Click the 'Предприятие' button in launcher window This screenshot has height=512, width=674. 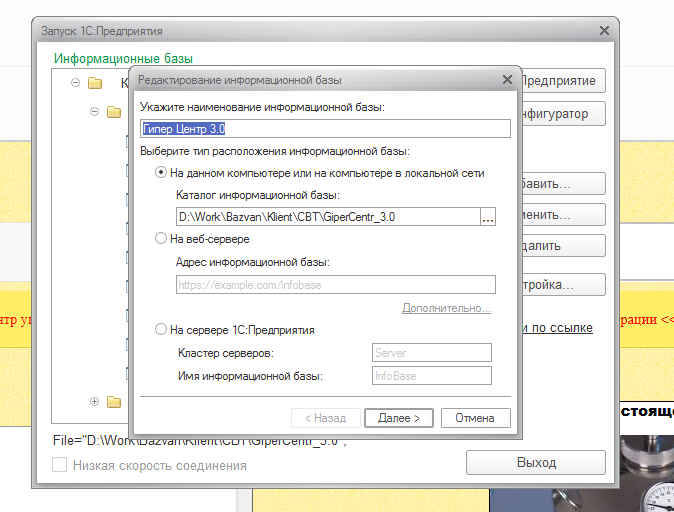tap(564, 80)
